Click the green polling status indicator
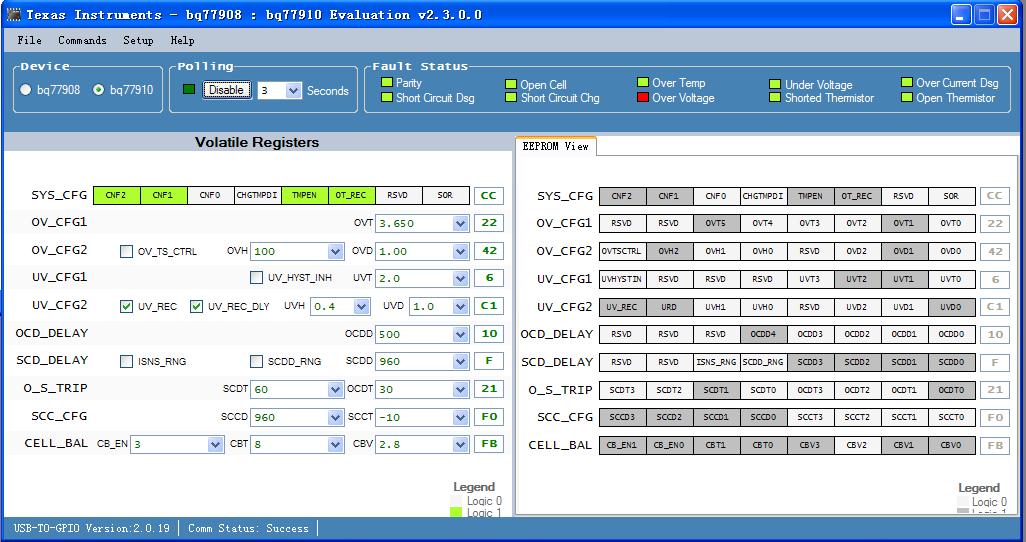1026x542 pixels. click(x=189, y=90)
